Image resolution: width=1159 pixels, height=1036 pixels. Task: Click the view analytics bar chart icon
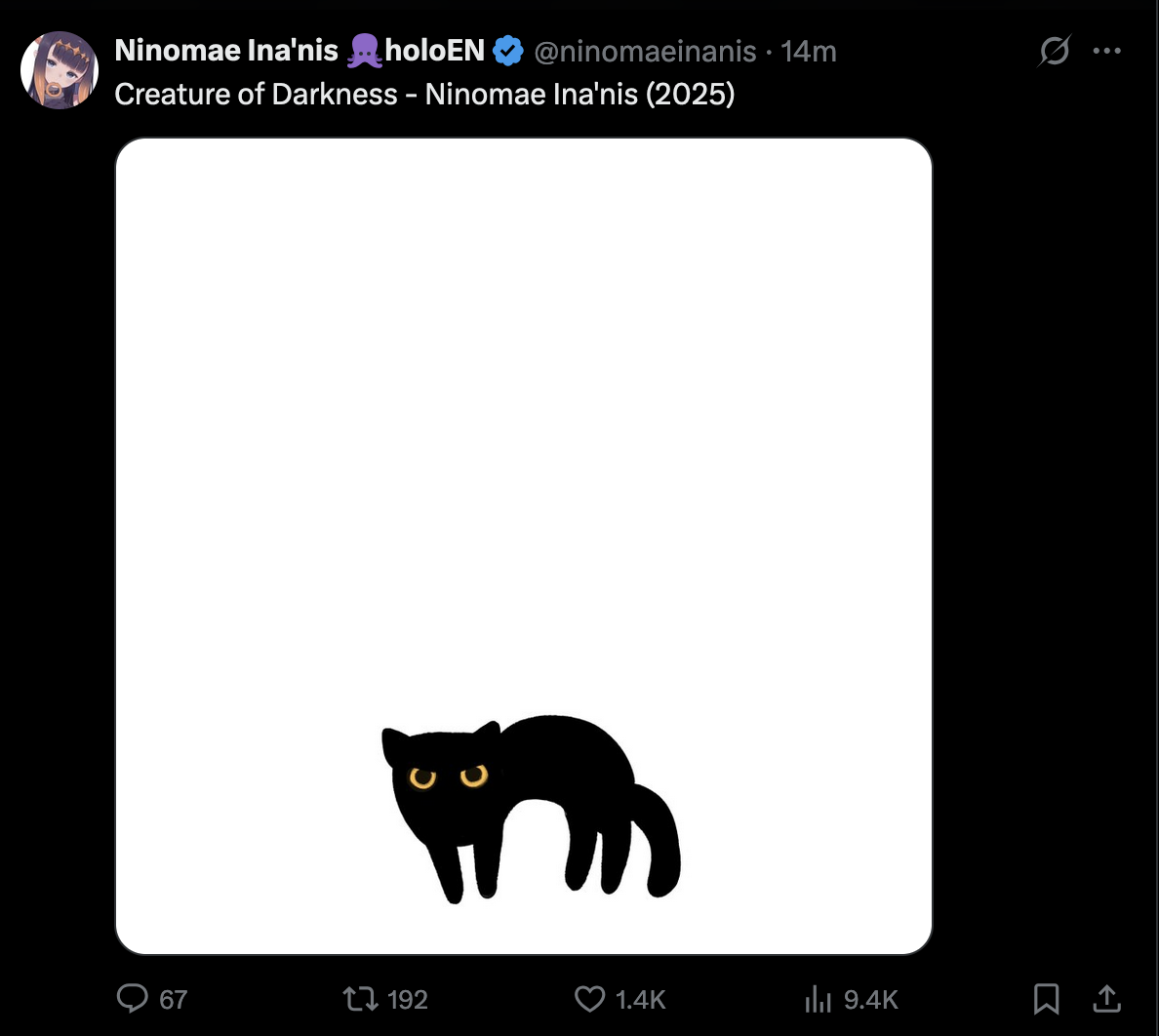coord(819,999)
